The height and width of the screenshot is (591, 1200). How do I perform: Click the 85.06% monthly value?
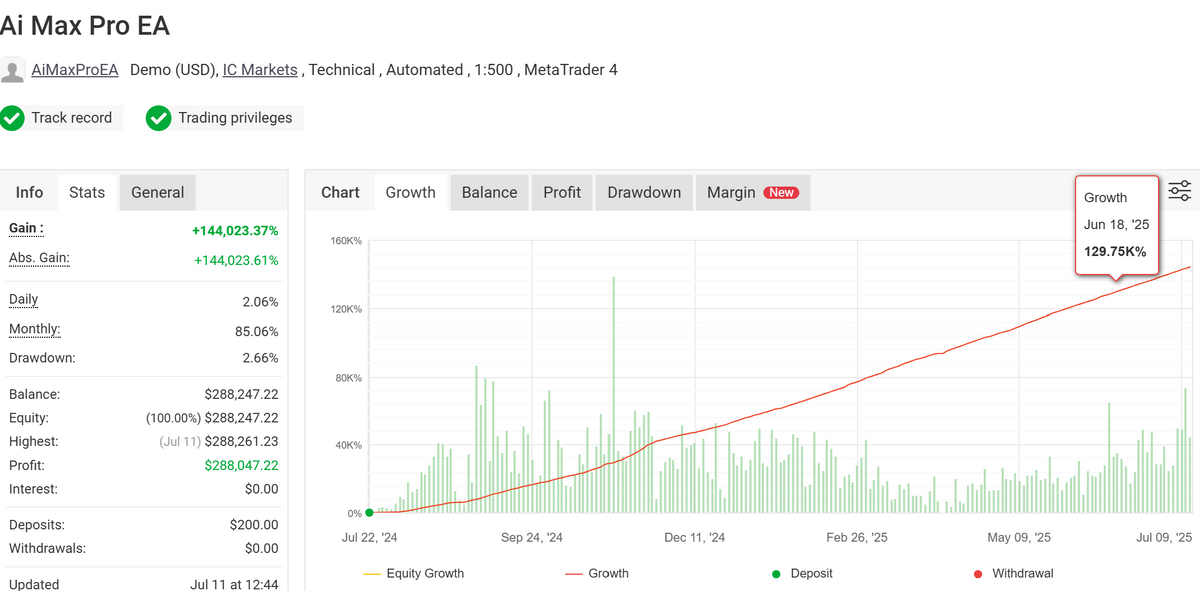tap(256, 332)
